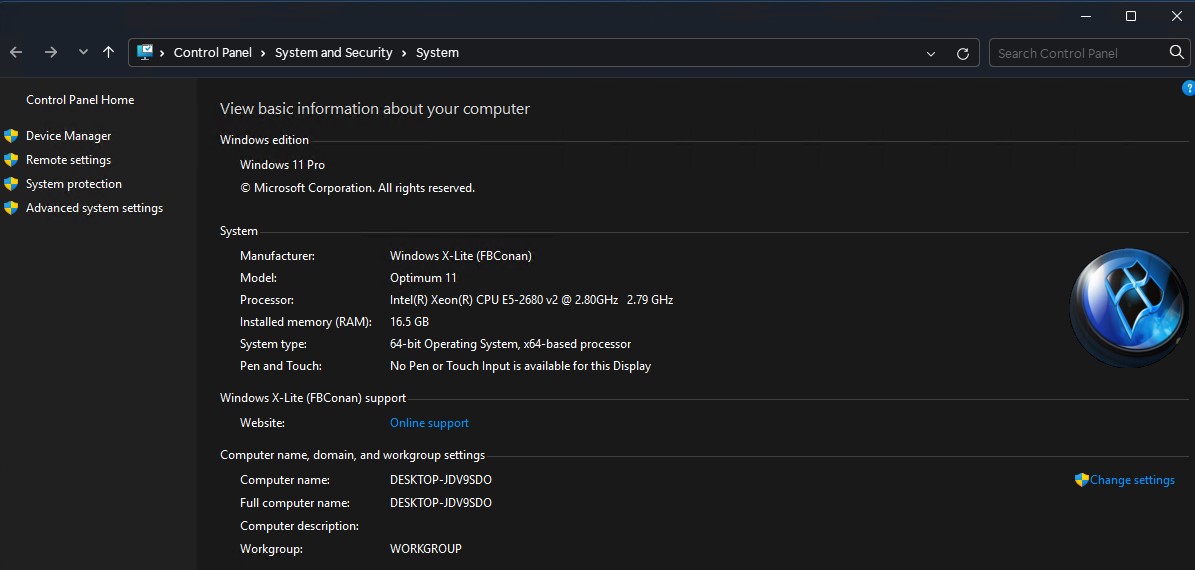Close the System window
1195x570 pixels.
click(1176, 16)
